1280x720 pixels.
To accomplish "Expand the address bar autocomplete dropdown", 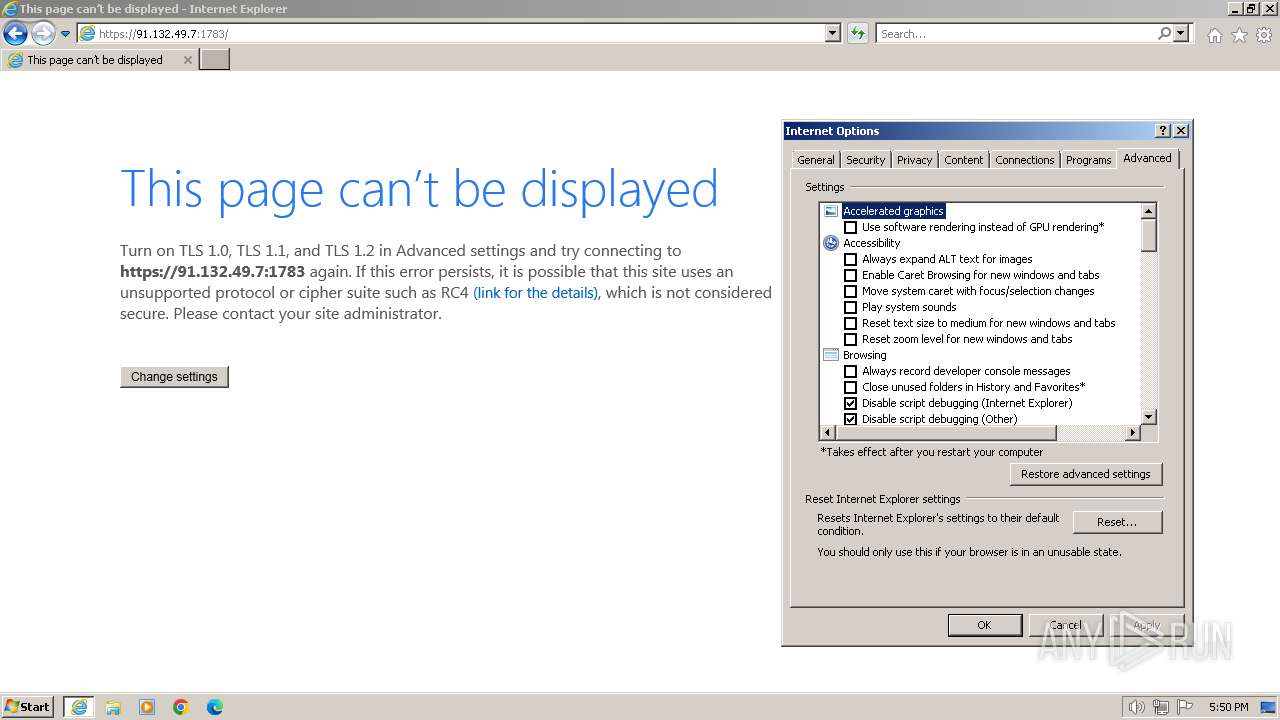I will click(833, 33).
